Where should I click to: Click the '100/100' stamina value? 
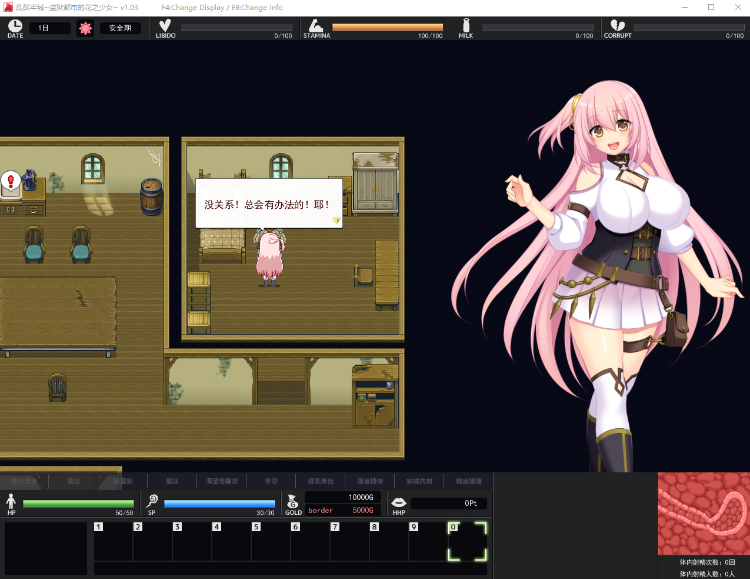click(430, 36)
